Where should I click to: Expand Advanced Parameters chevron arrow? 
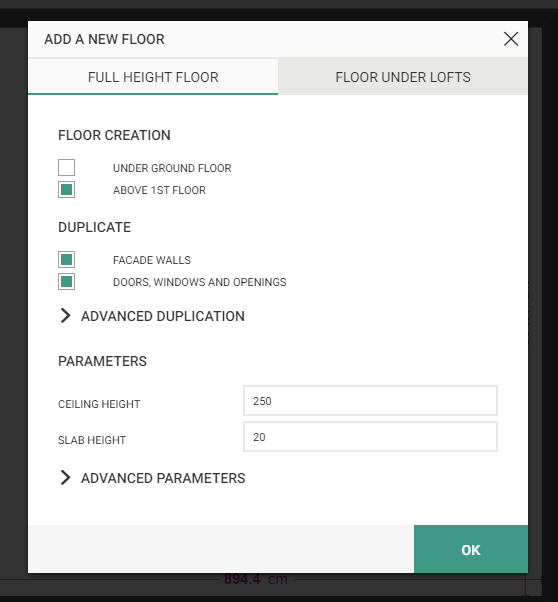[65, 478]
